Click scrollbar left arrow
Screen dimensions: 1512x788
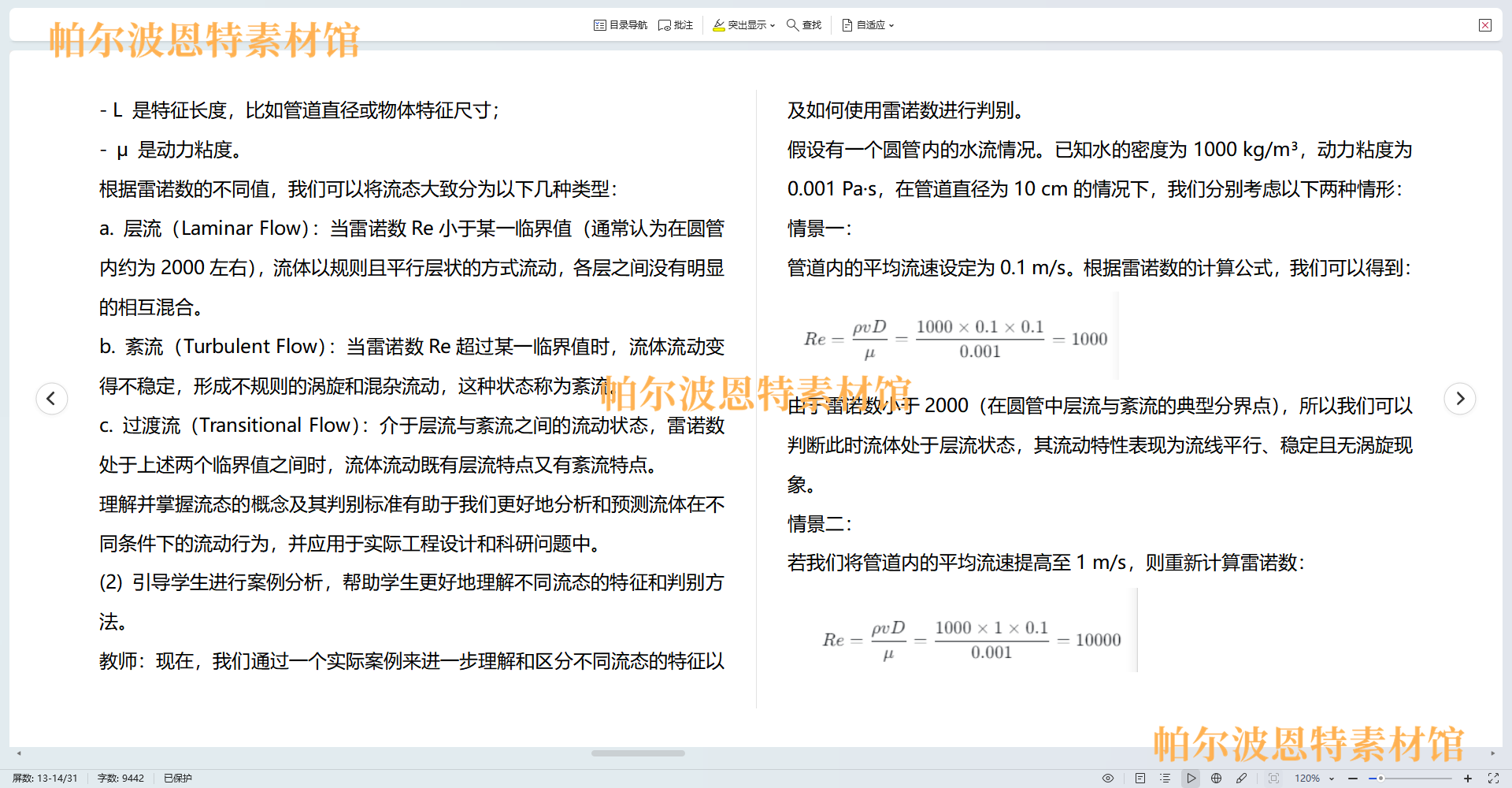19,753
